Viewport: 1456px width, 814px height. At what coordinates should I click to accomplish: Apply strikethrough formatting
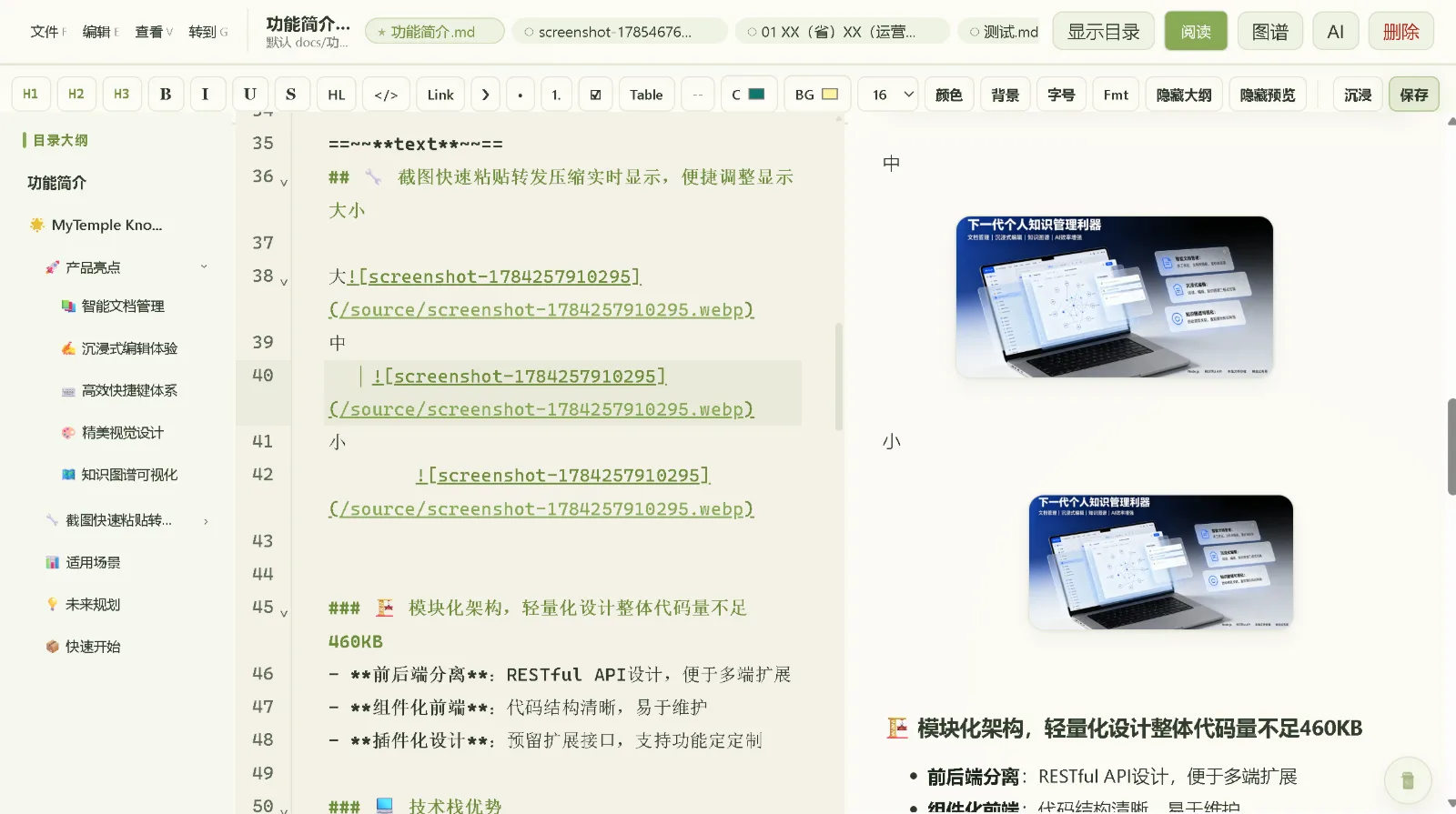pos(291,95)
